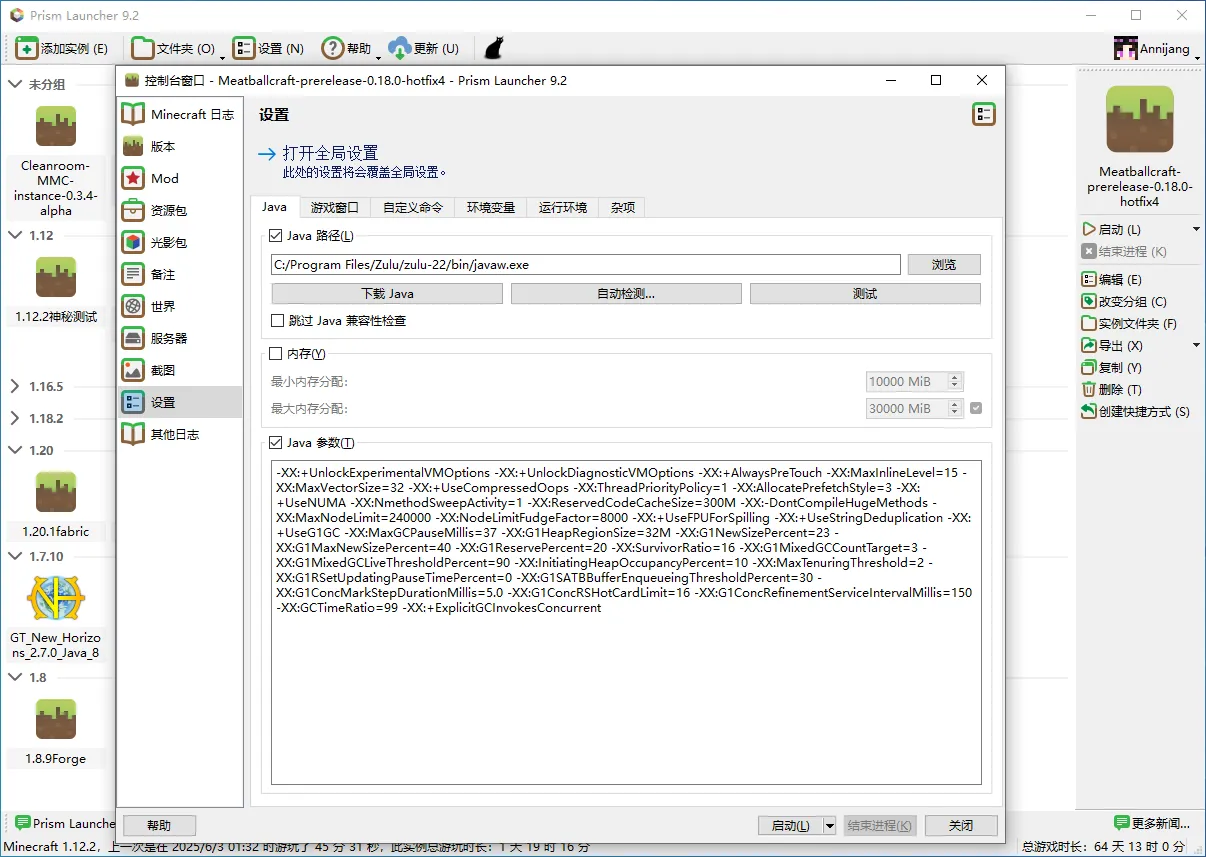Open 光影包 sidebar page
This screenshot has width=1206, height=857.
(180, 242)
